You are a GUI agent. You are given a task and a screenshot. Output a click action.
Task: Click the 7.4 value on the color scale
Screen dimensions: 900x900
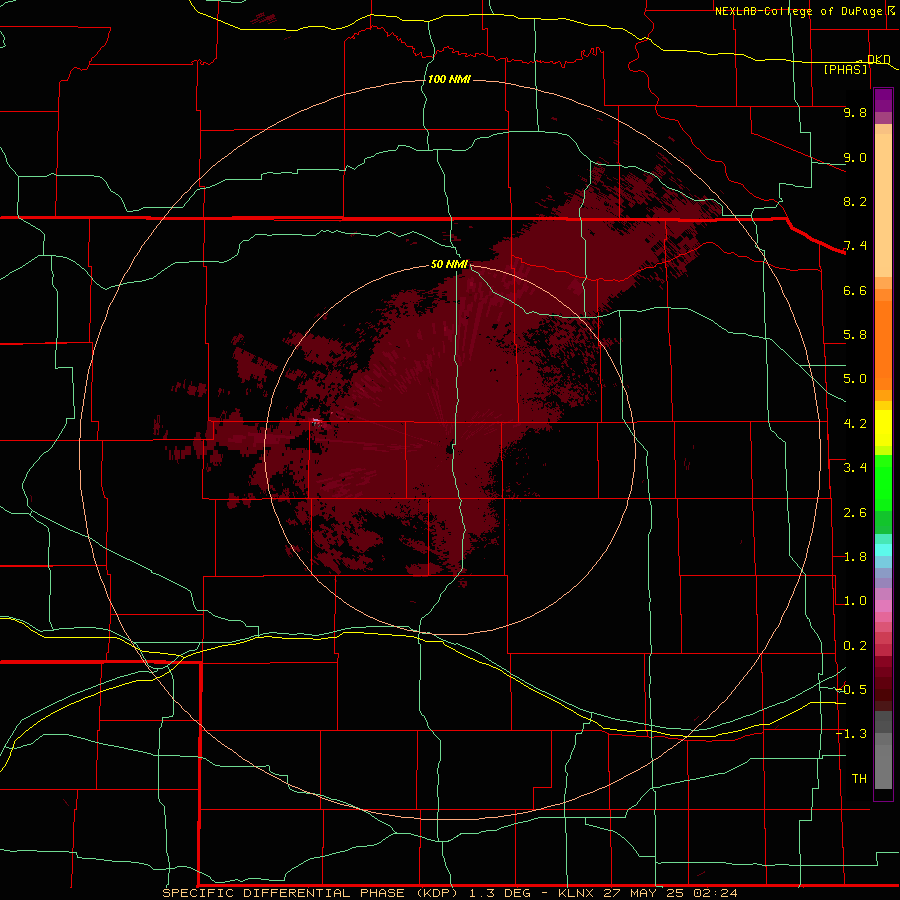(x=855, y=246)
